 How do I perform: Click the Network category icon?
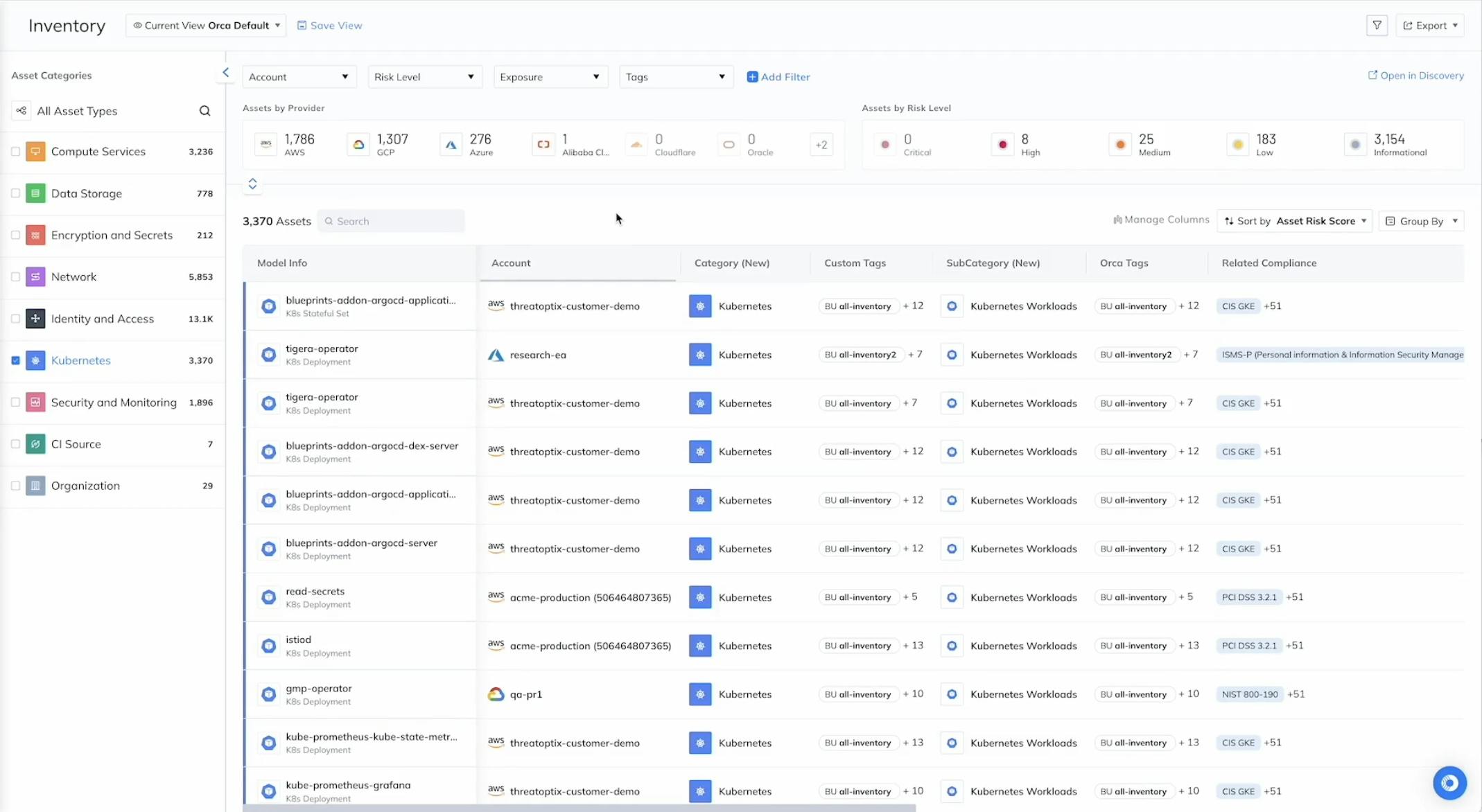point(35,276)
